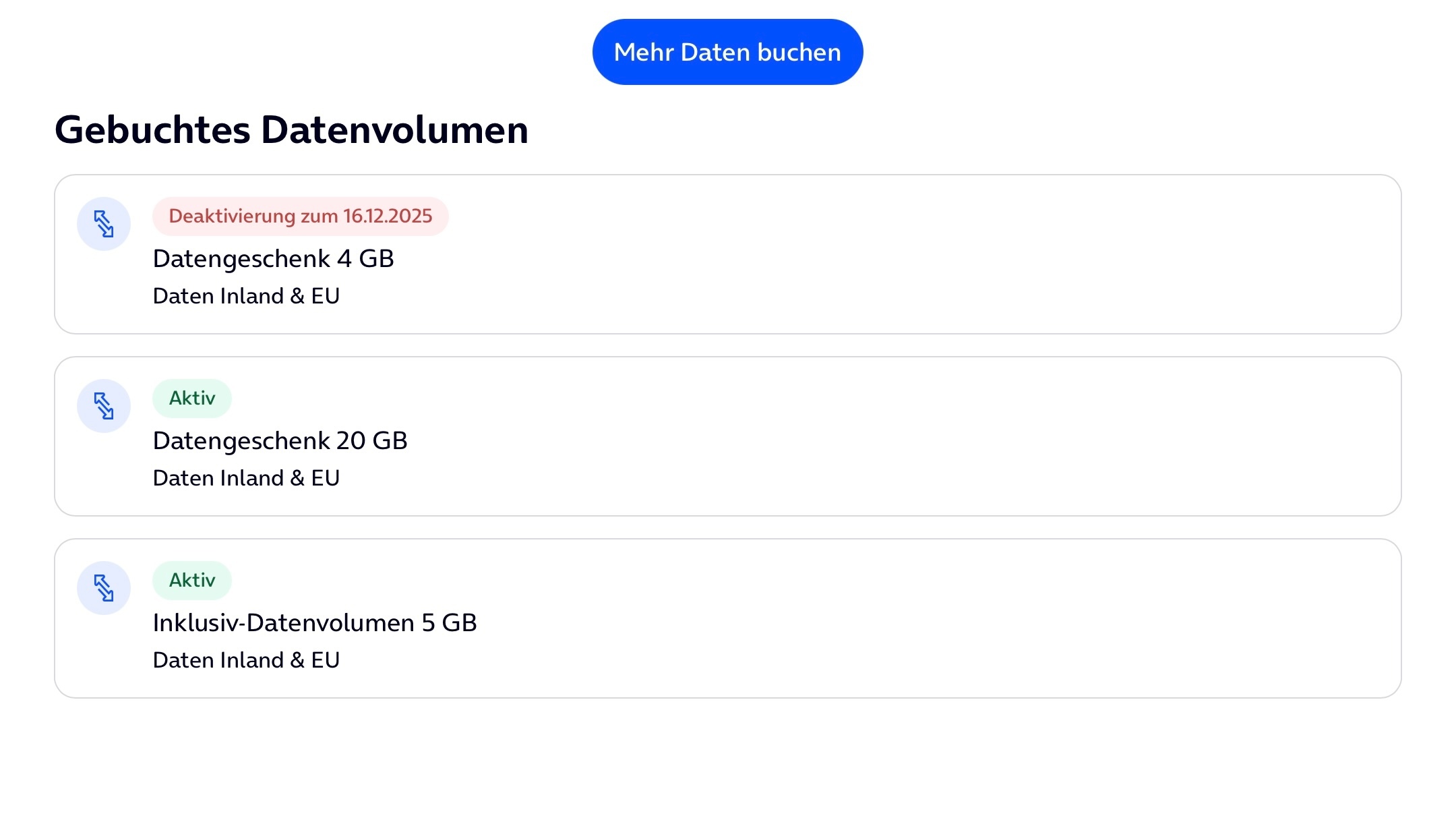Viewport: 1456px width, 820px height.
Task: Click Daten Inland & EU under Datengeschenk 20 GB
Action: (246, 478)
